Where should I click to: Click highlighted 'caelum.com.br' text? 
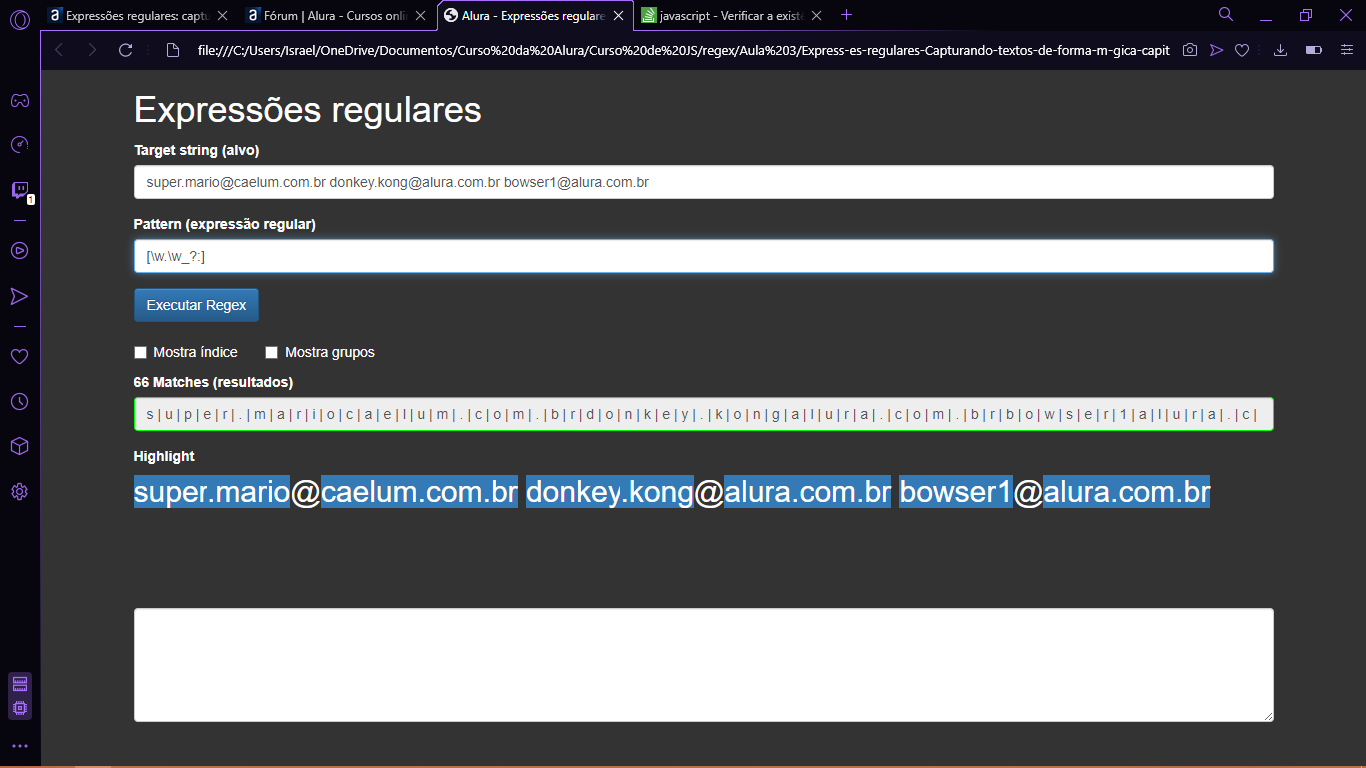(419, 492)
